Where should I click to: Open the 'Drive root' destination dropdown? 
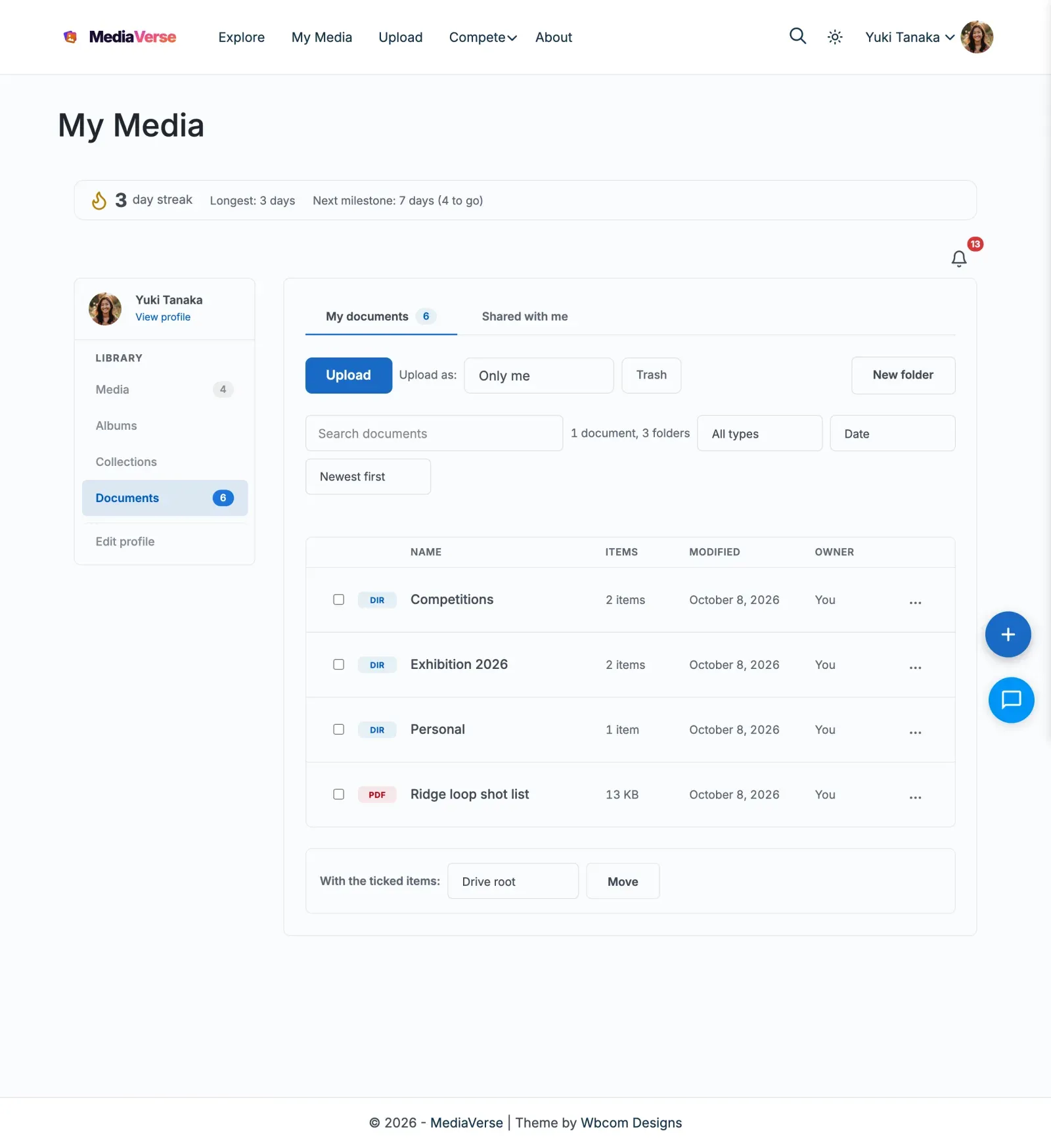pos(513,881)
